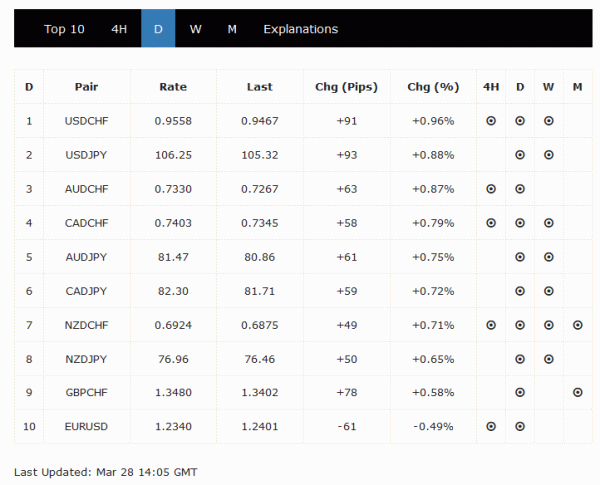
Task: Sort by Chg (%) column header
Action: [433, 87]
